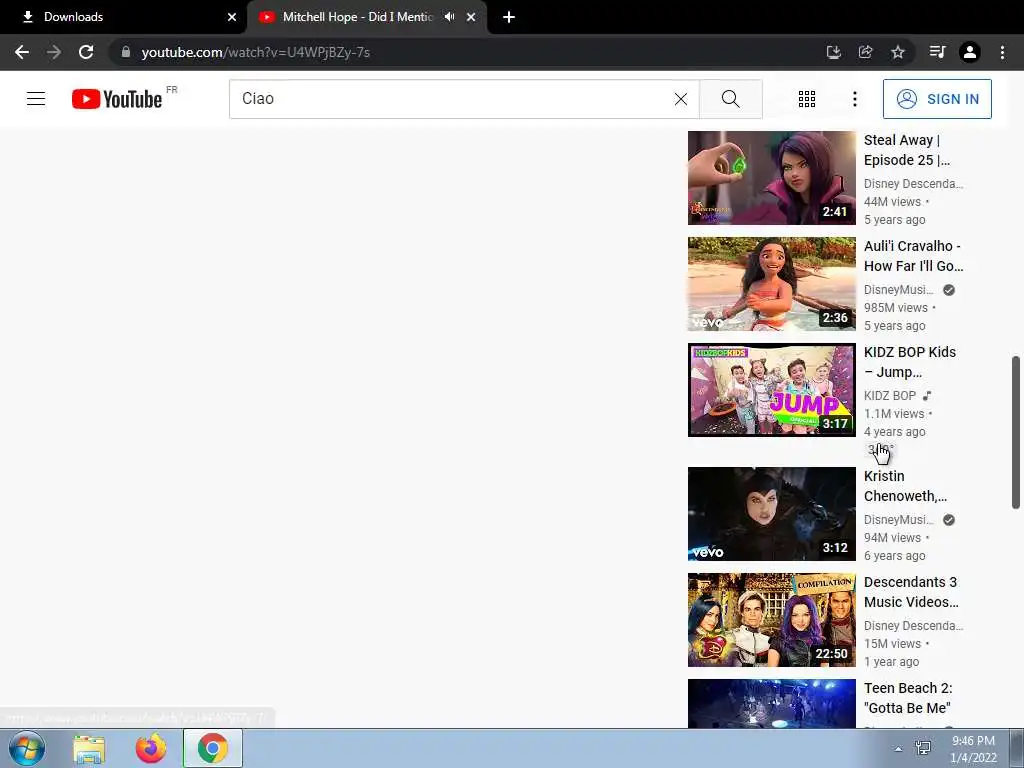Open the Windows Start menu
This screenshot has width=1024, height=768.
[x=26, y=748]
